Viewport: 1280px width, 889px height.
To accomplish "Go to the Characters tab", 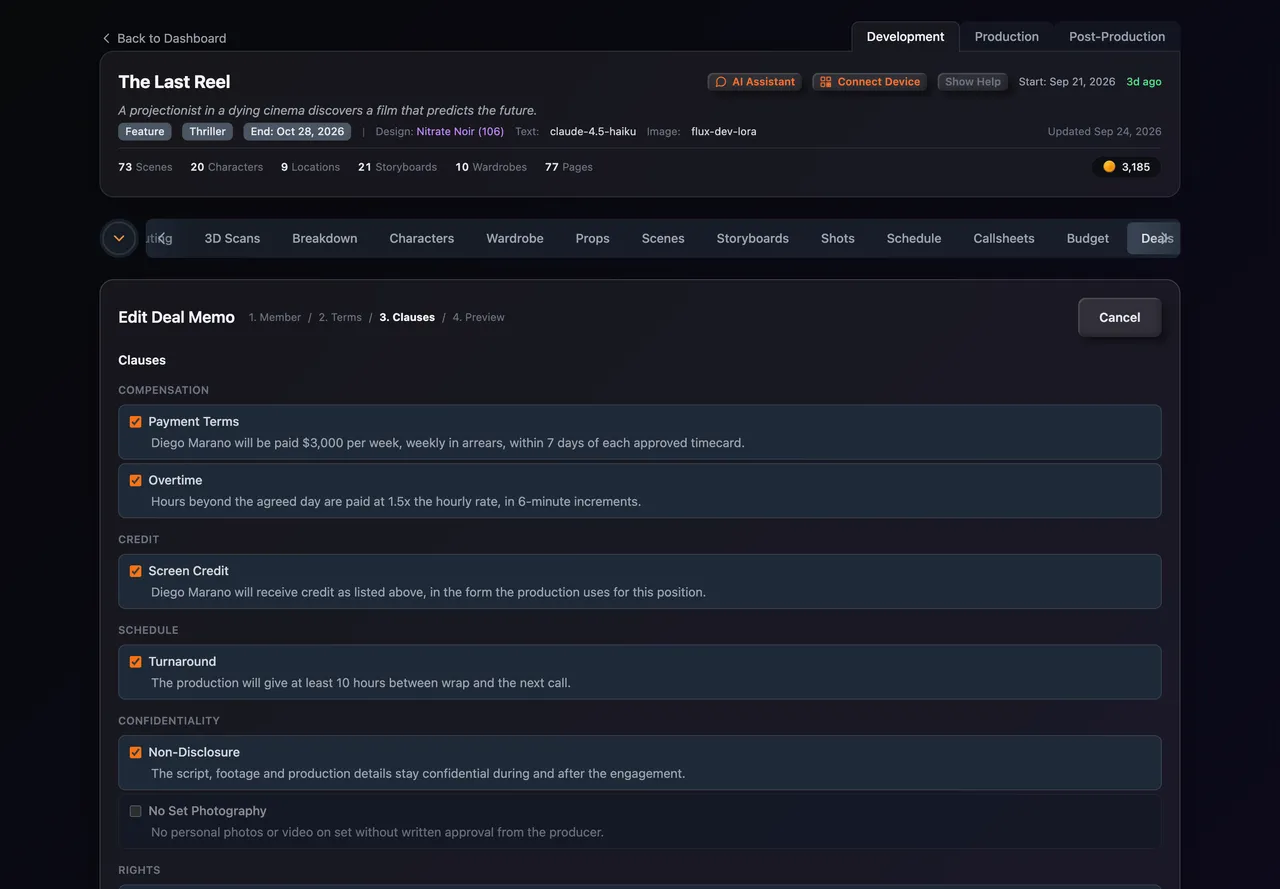I will 422,238.
